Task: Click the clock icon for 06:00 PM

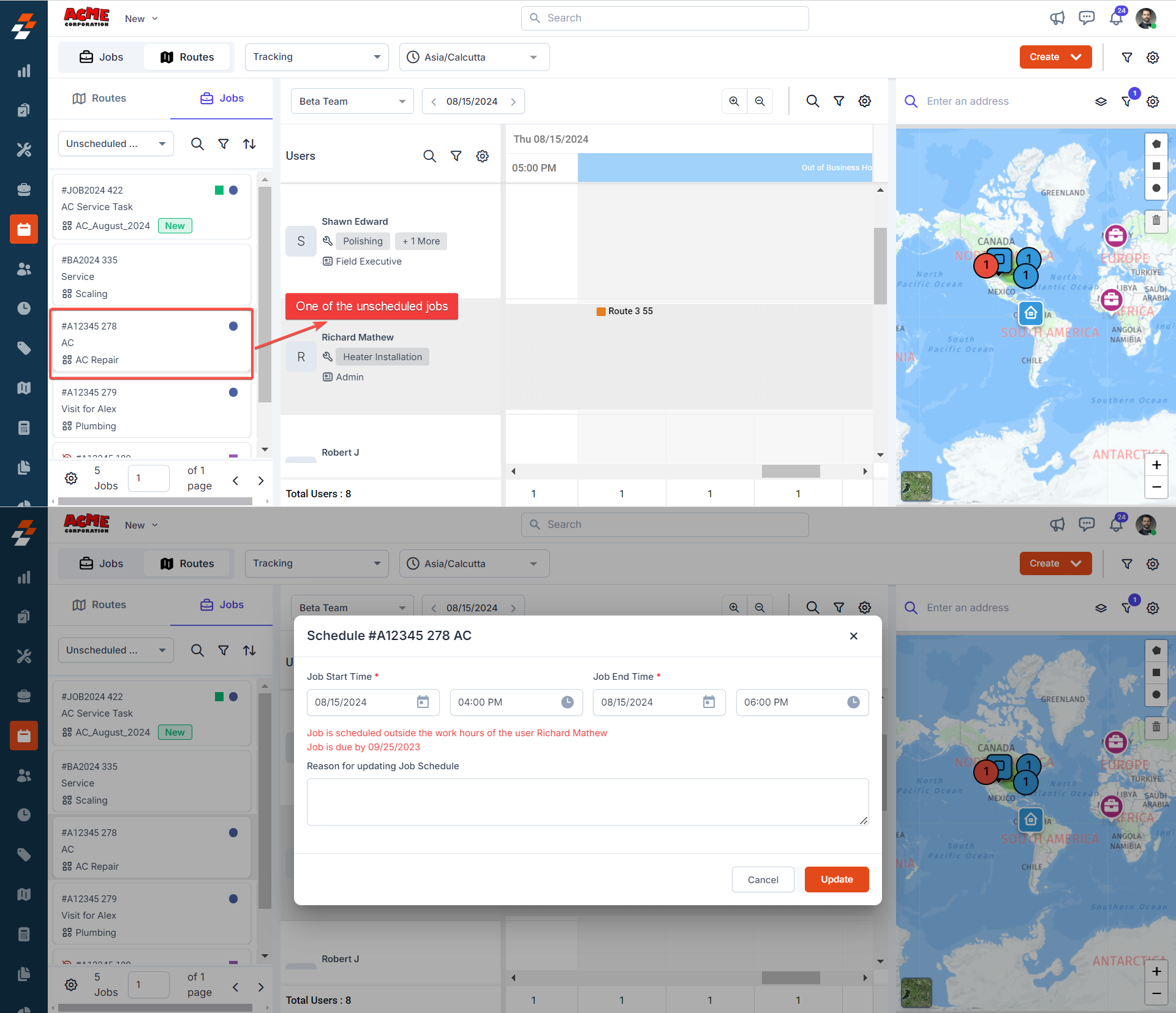Action: pyautogui.click(x=853, y=702)
